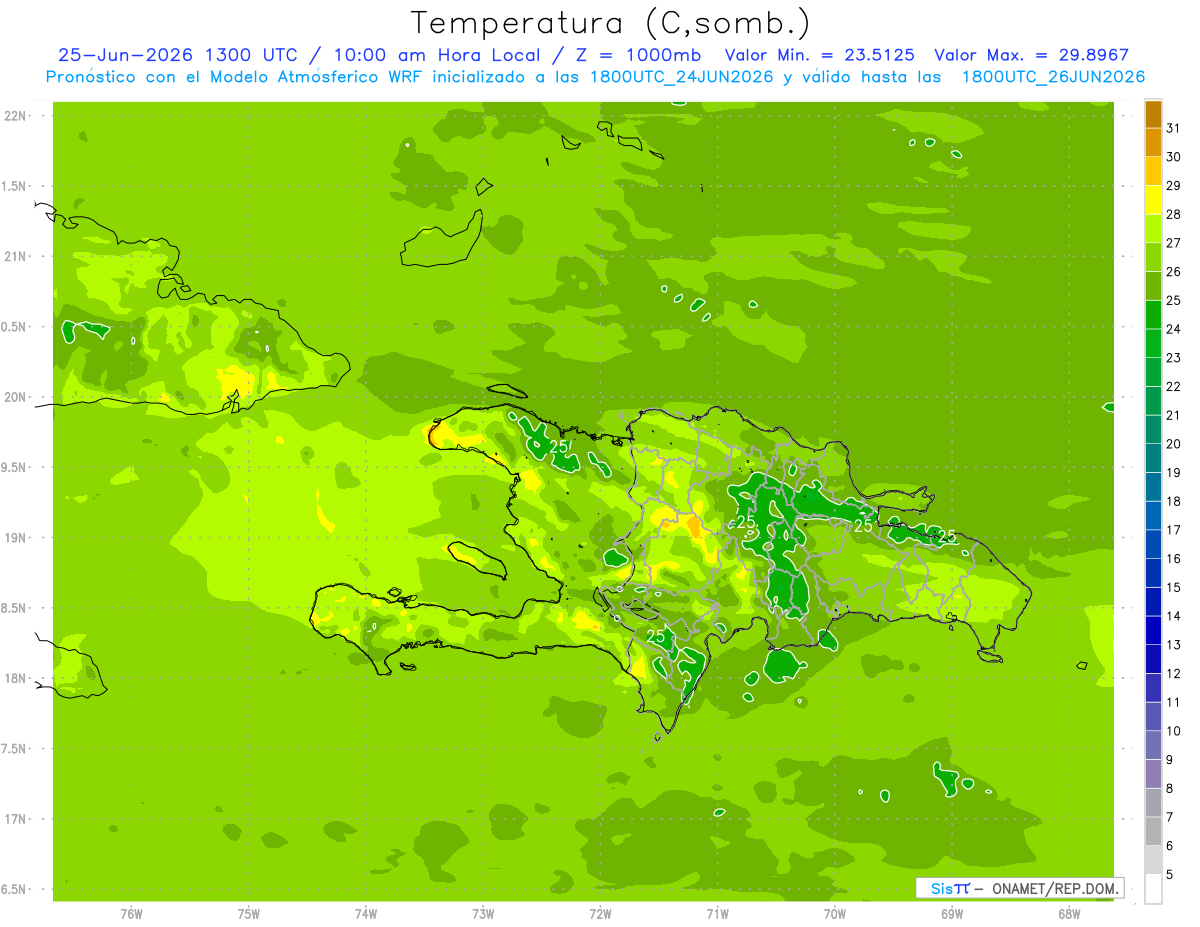The width and height of the screenshot is (1200, 927).
Task: Click the blue 16–17 legend color swatch
Action: [1153, 544]
